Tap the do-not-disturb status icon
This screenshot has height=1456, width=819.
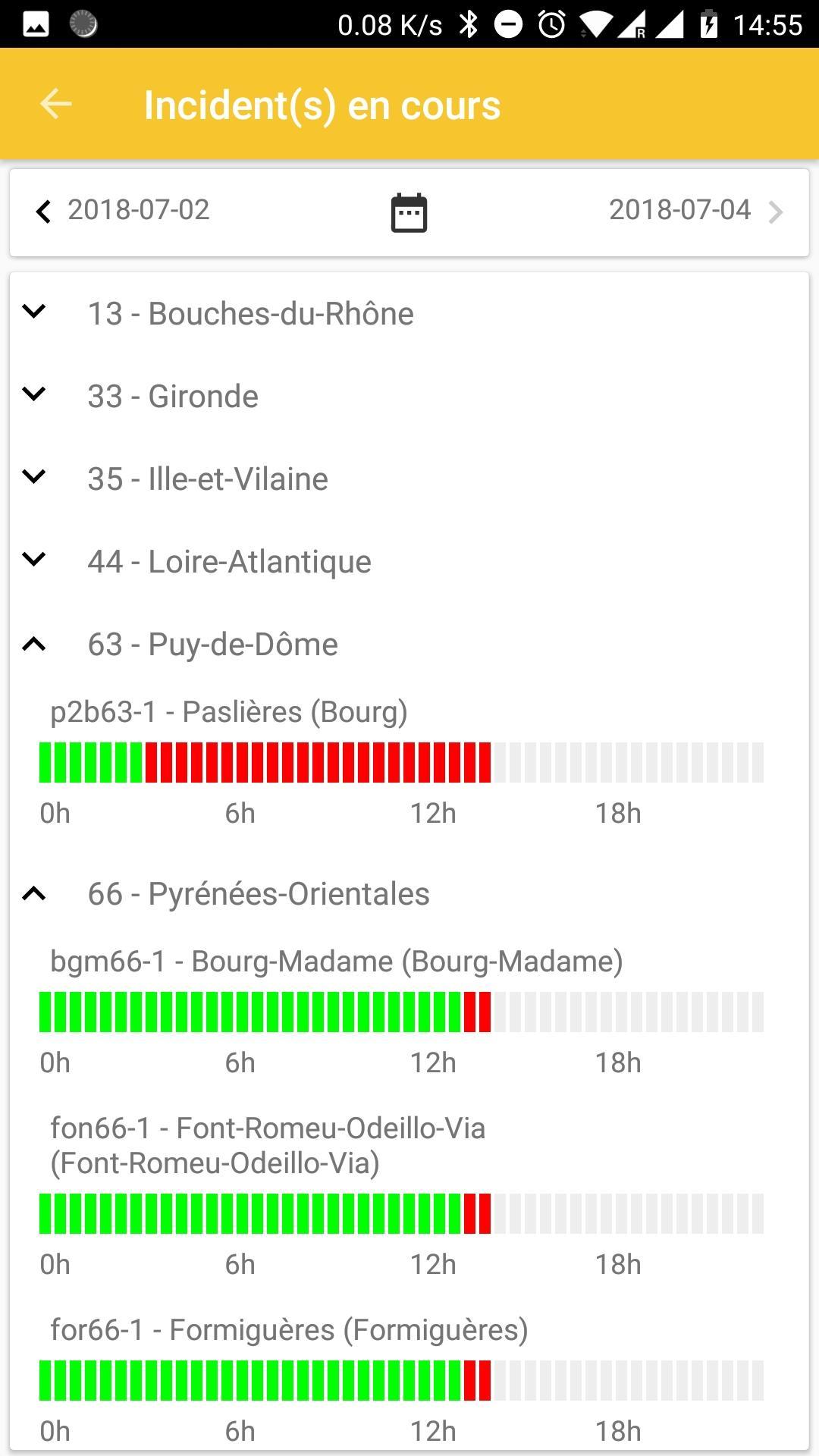(509, 25)
